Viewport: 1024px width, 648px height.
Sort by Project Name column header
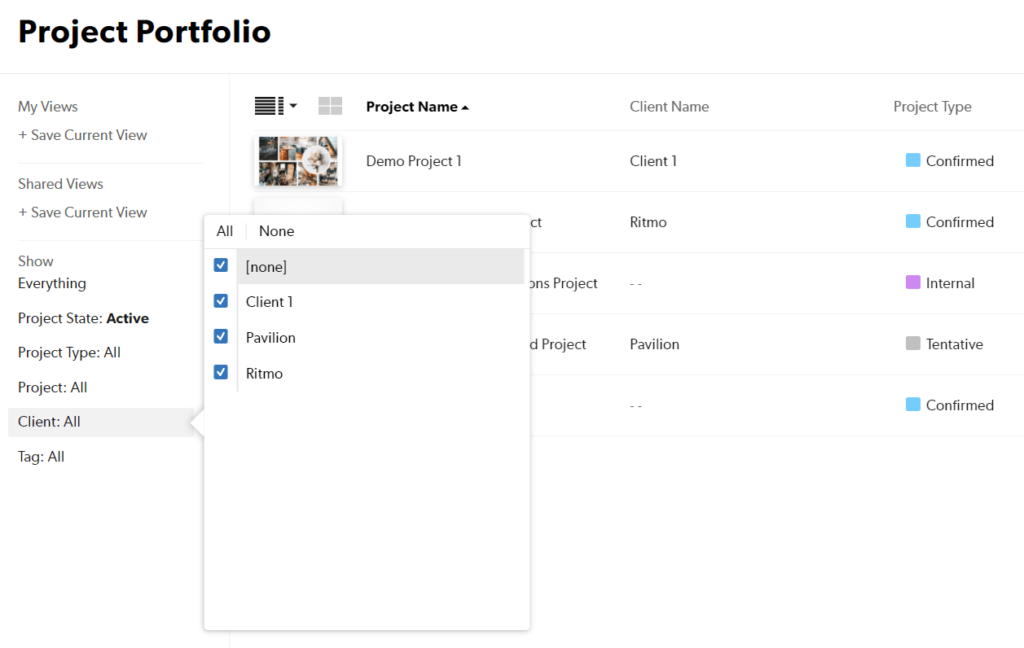417,106
